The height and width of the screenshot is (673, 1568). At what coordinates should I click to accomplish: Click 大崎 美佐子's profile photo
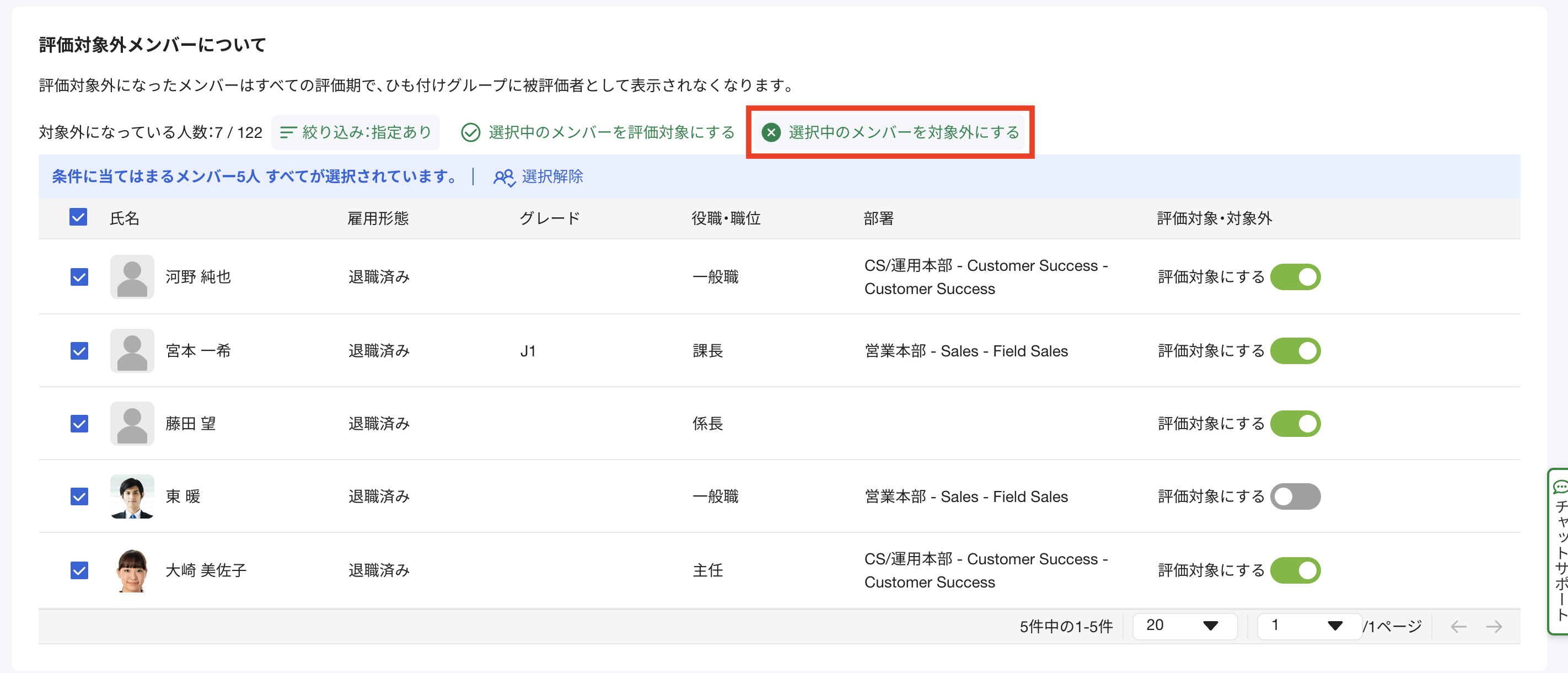point(132,570)
